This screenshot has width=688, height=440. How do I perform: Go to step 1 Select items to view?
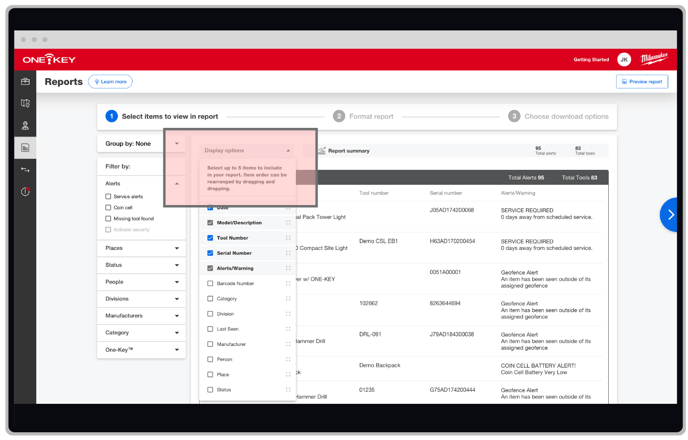(x=162, y=116)
